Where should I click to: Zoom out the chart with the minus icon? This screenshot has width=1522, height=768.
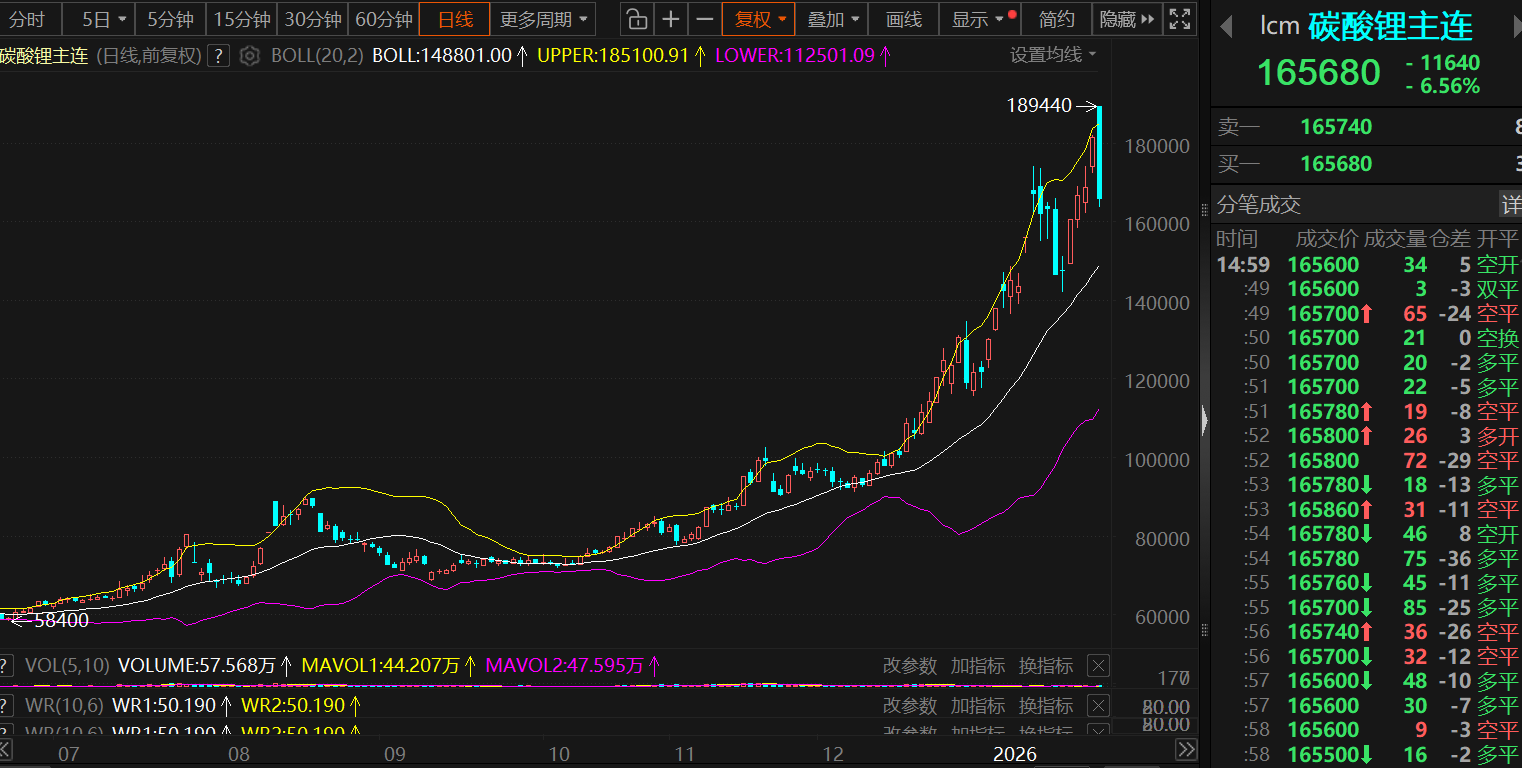(x=704, y=19)
